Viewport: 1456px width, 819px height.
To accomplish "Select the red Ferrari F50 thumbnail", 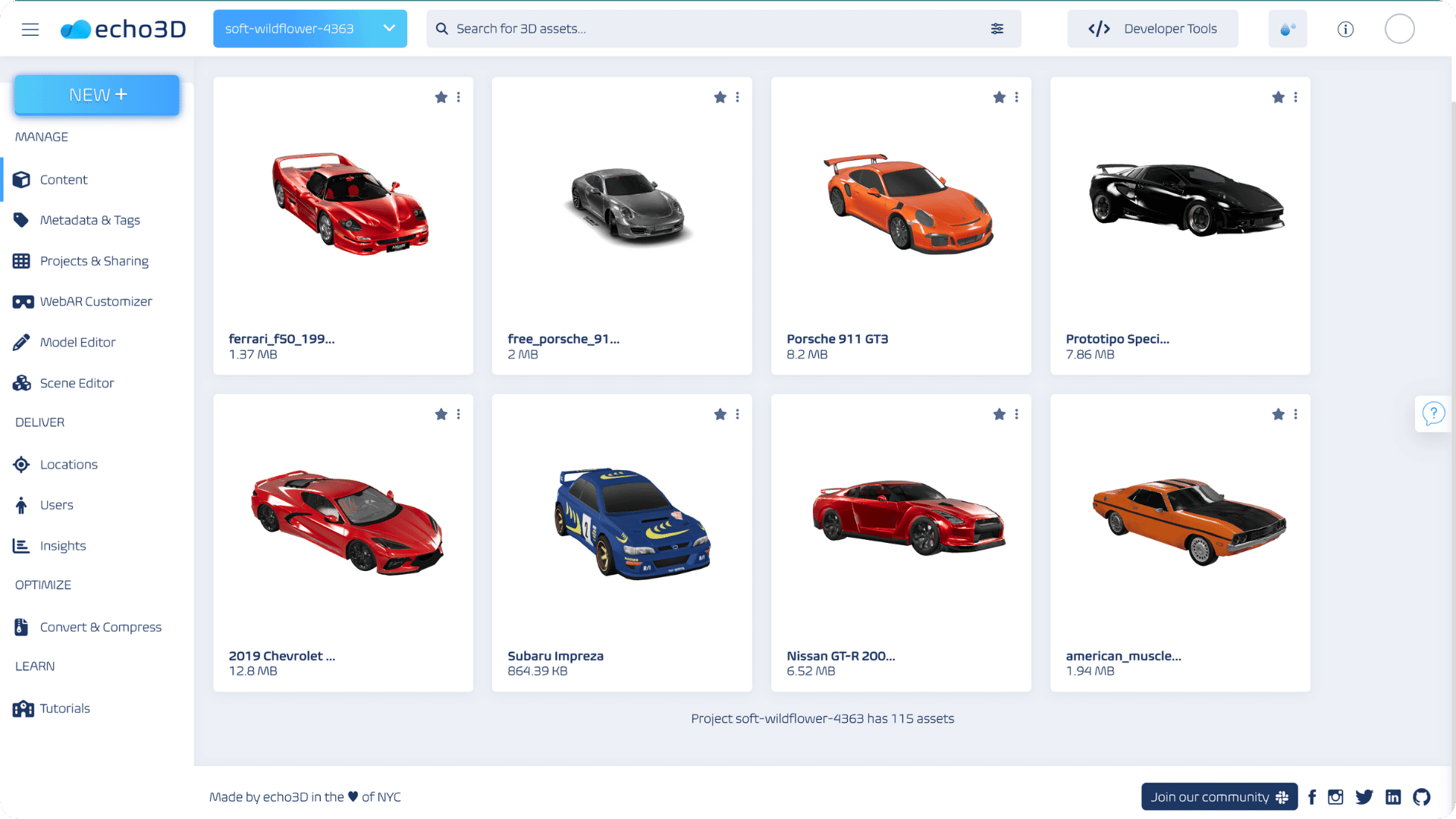I will 350,203.
